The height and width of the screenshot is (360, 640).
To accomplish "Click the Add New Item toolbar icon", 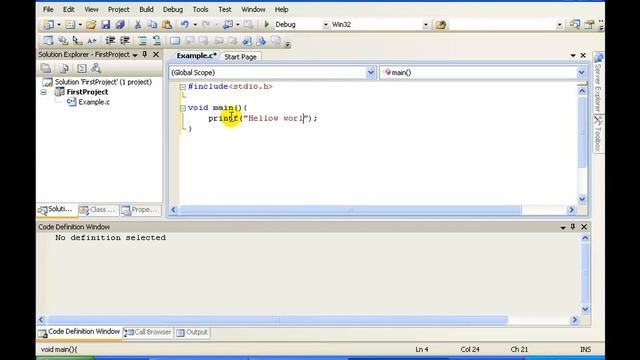I will pos(70,24).
